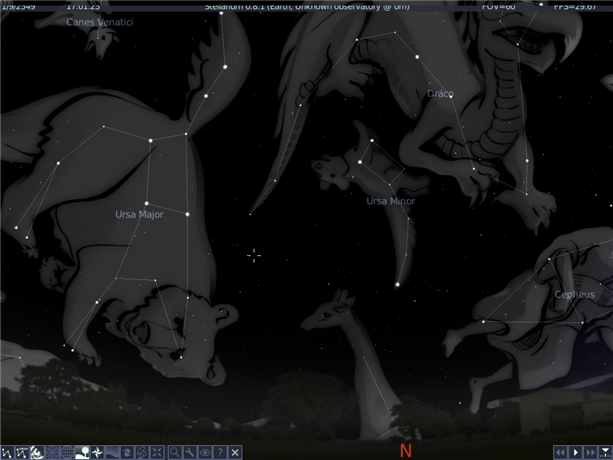The width and height of the screenshot is (613, 460).
Task: Quit Stellarium with X icon
Action: pyautogui.click(x=235, y=453)
